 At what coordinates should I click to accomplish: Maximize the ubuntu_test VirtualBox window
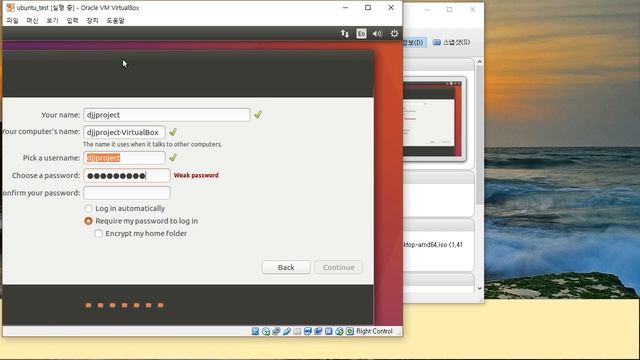(368, 8)
